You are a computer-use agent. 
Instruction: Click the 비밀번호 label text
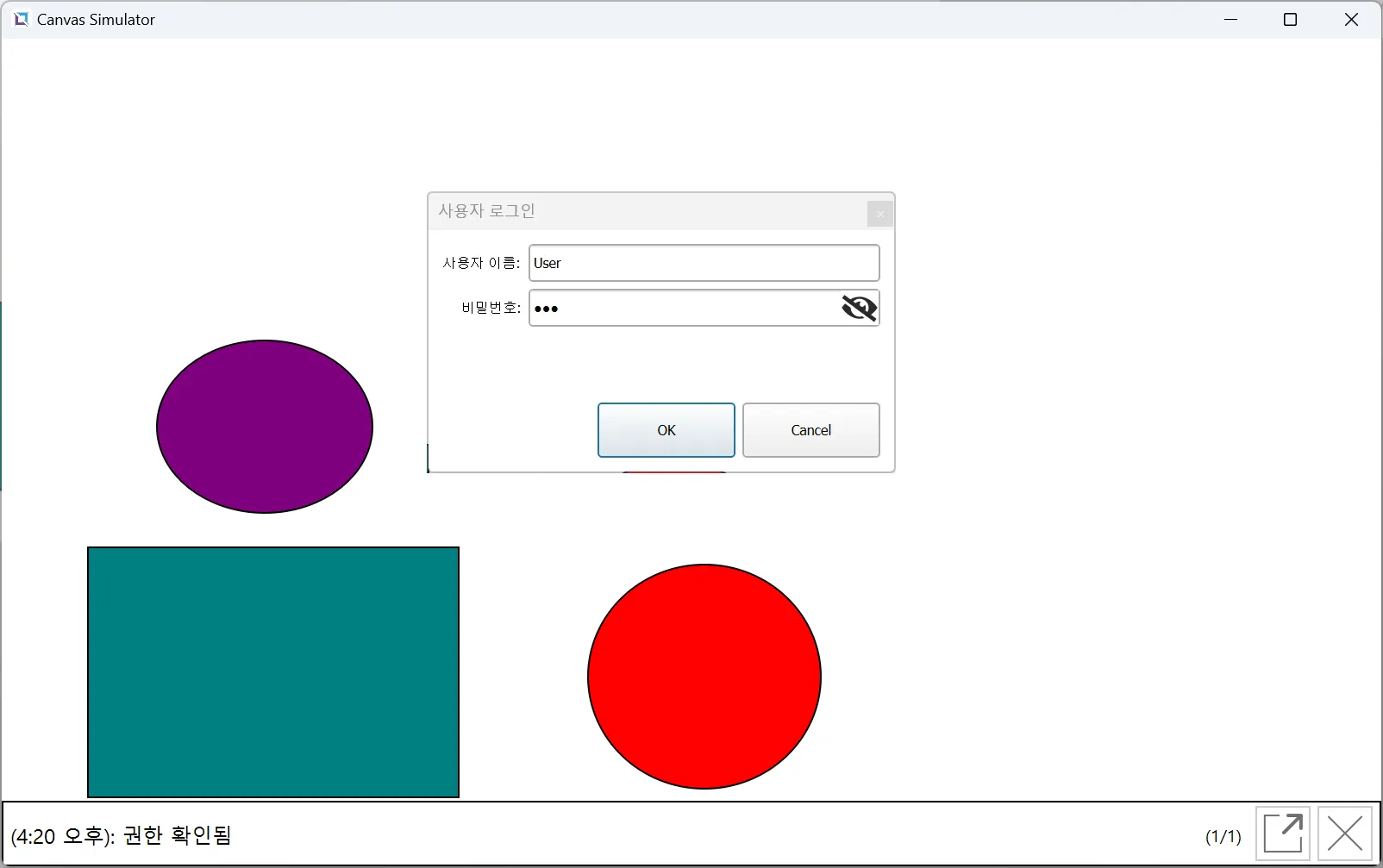click(x=490, y=308)
